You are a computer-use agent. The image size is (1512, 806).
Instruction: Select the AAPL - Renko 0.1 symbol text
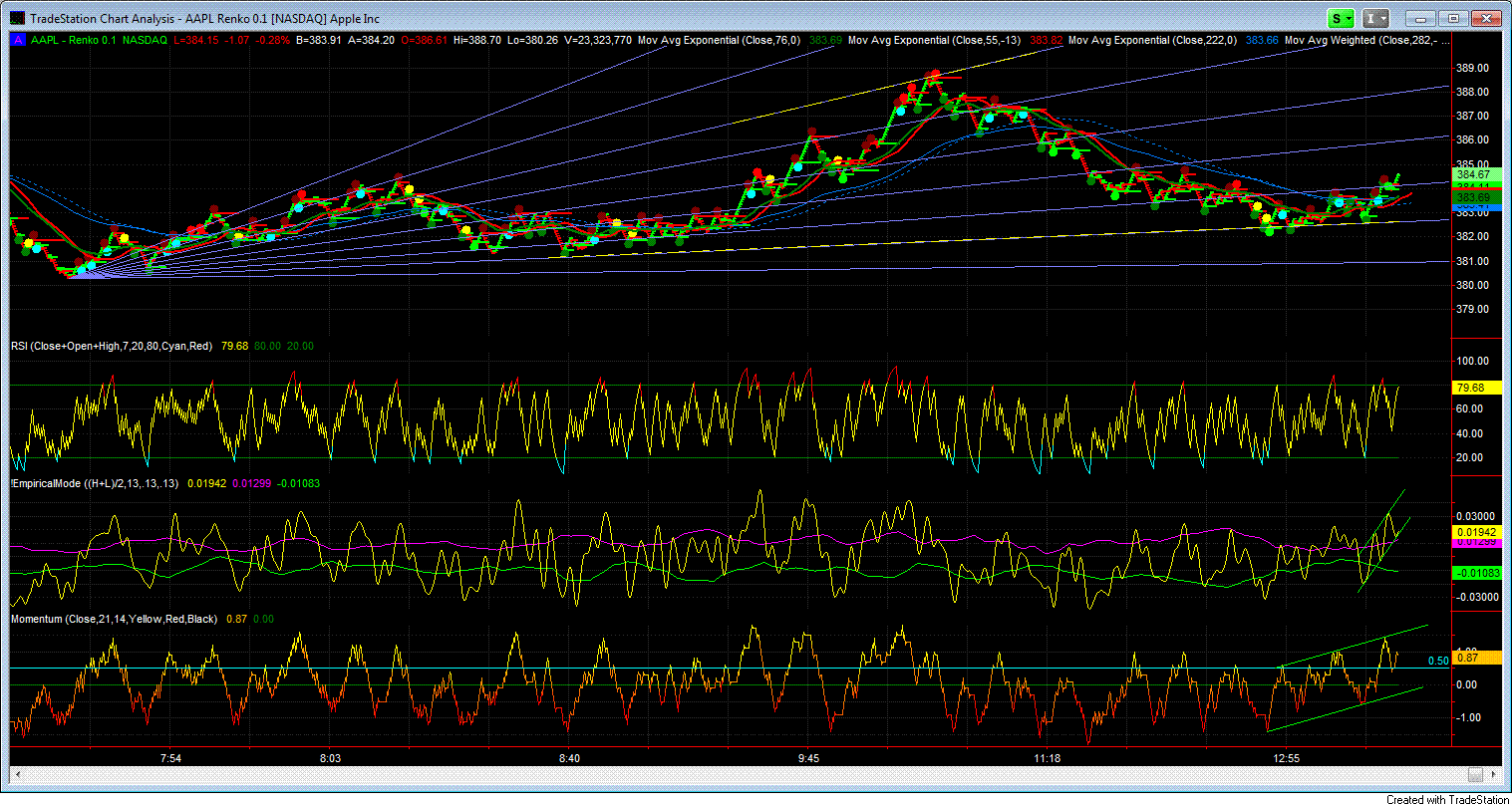click(75, 40)
